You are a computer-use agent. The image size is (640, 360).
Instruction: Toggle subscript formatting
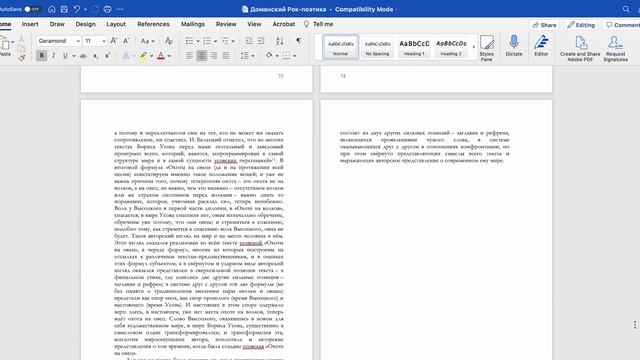tap(96, 56)
